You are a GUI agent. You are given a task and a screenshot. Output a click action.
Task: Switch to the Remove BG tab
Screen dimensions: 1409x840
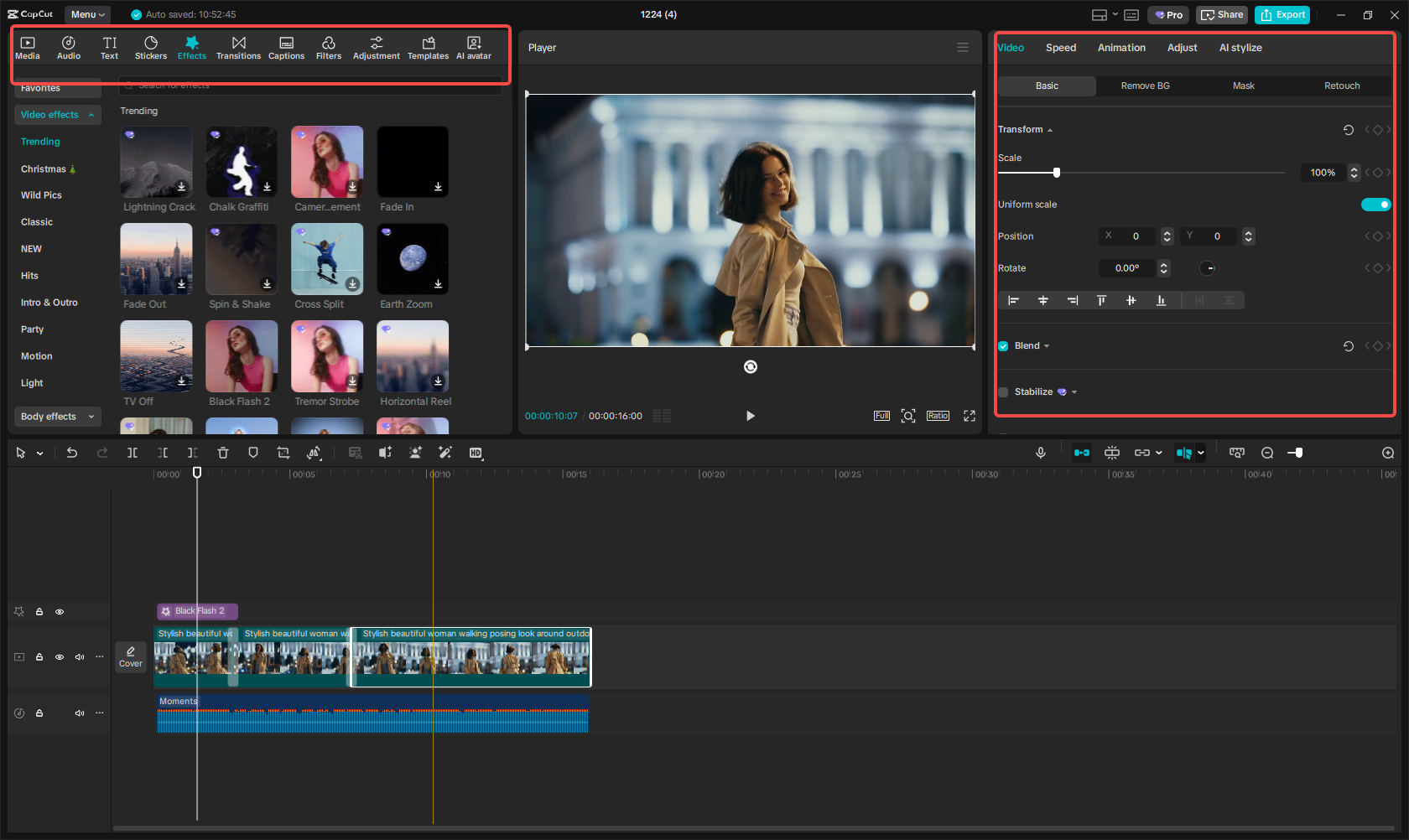tap(1144, 86)
